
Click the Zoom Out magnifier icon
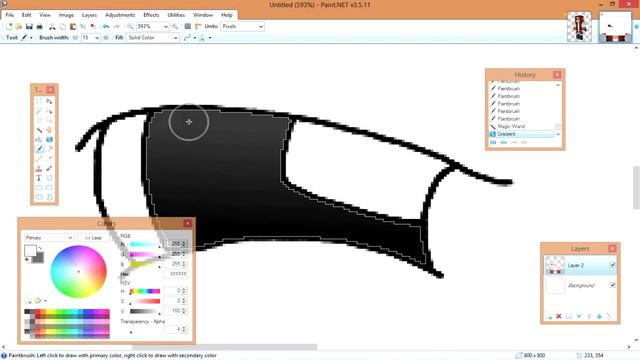point(130,27)
